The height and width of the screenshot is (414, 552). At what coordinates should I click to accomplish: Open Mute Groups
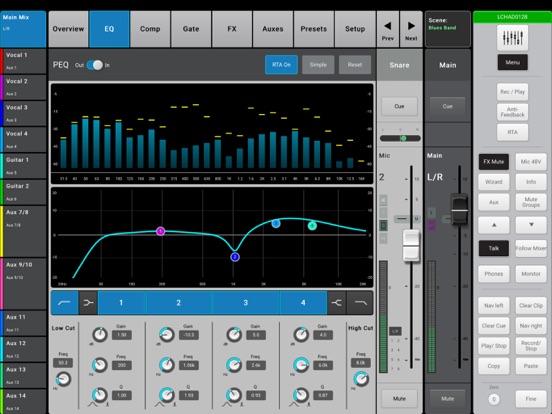tap(531, 202)
